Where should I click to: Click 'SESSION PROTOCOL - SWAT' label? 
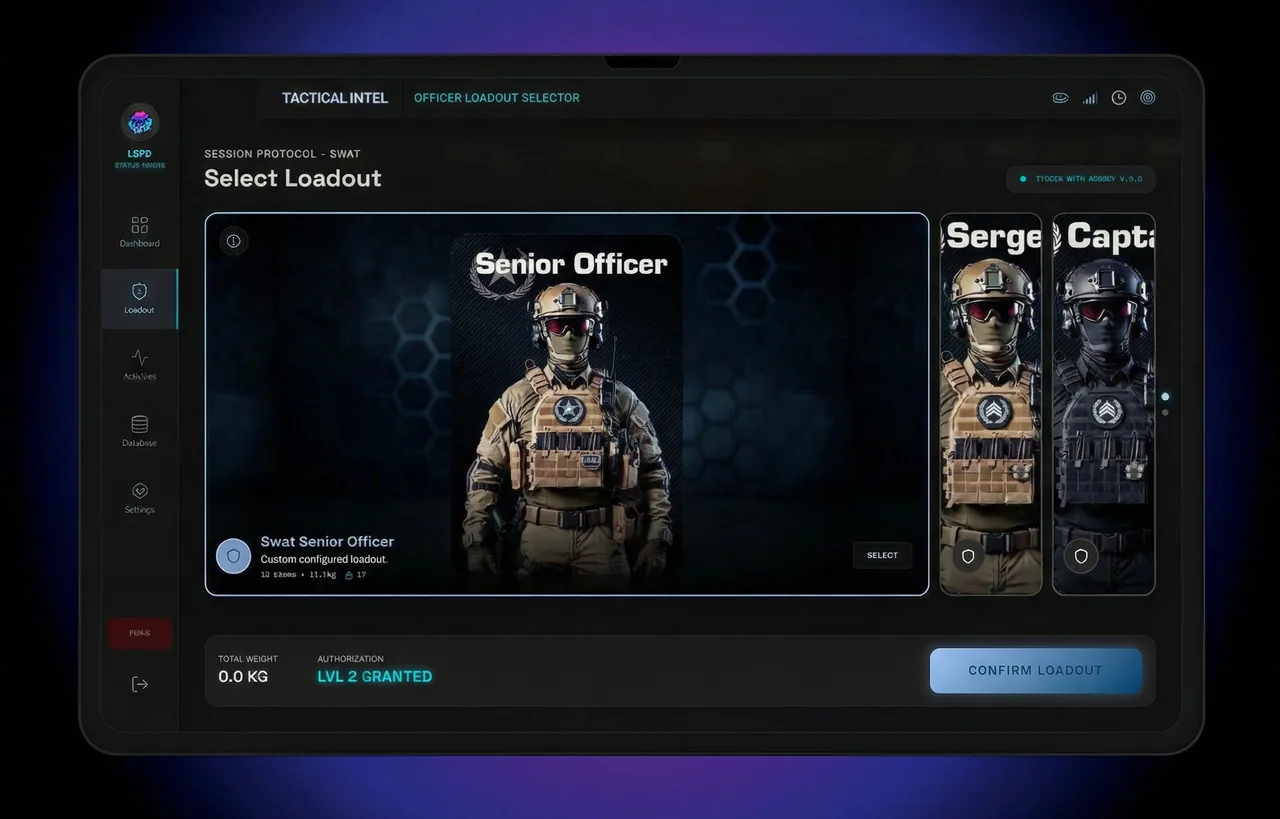pyautogui.click(x=282, y=154)
